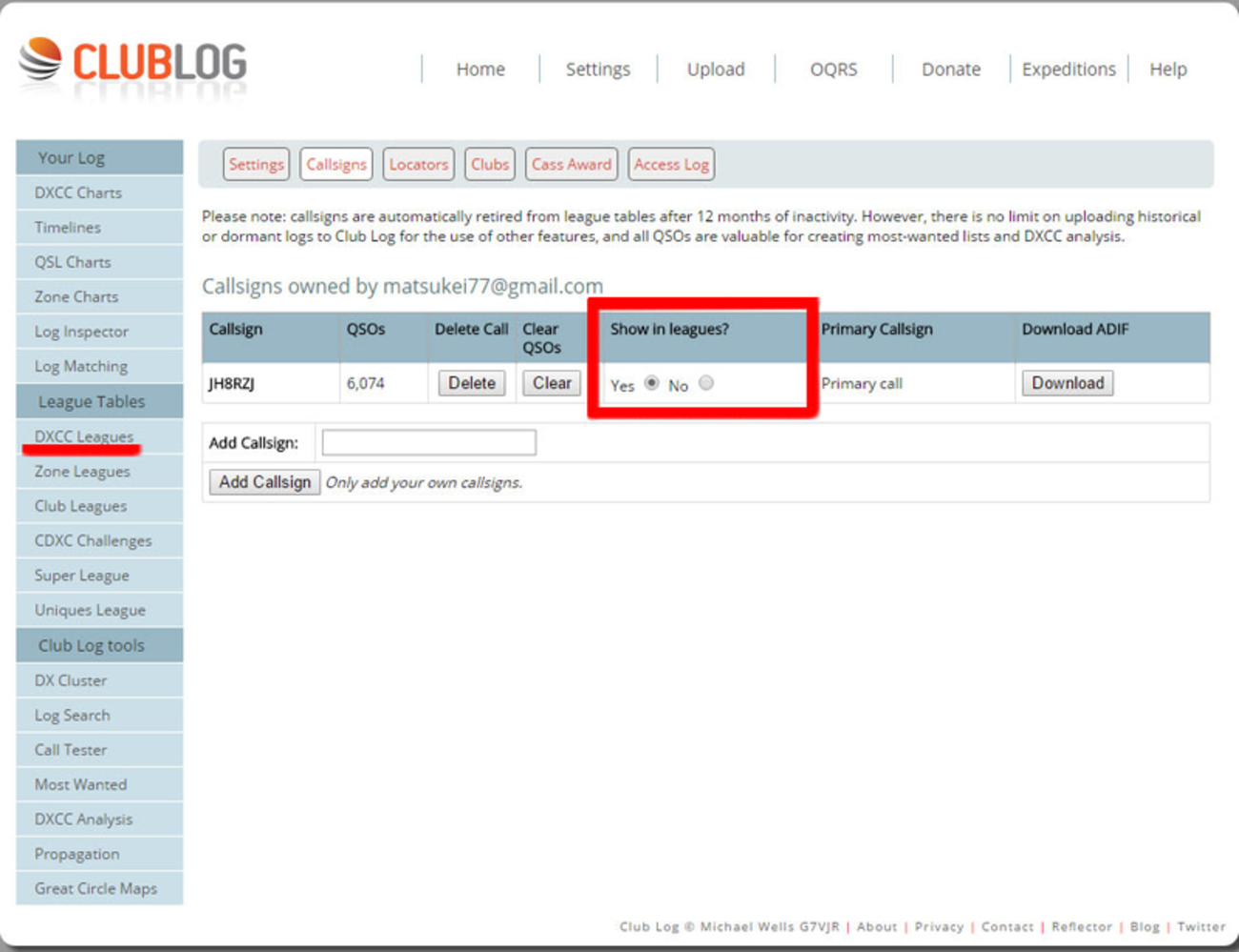Open the Settings tab in account settings
This screenshot has height=952, width=1239.
pos(255,164)
